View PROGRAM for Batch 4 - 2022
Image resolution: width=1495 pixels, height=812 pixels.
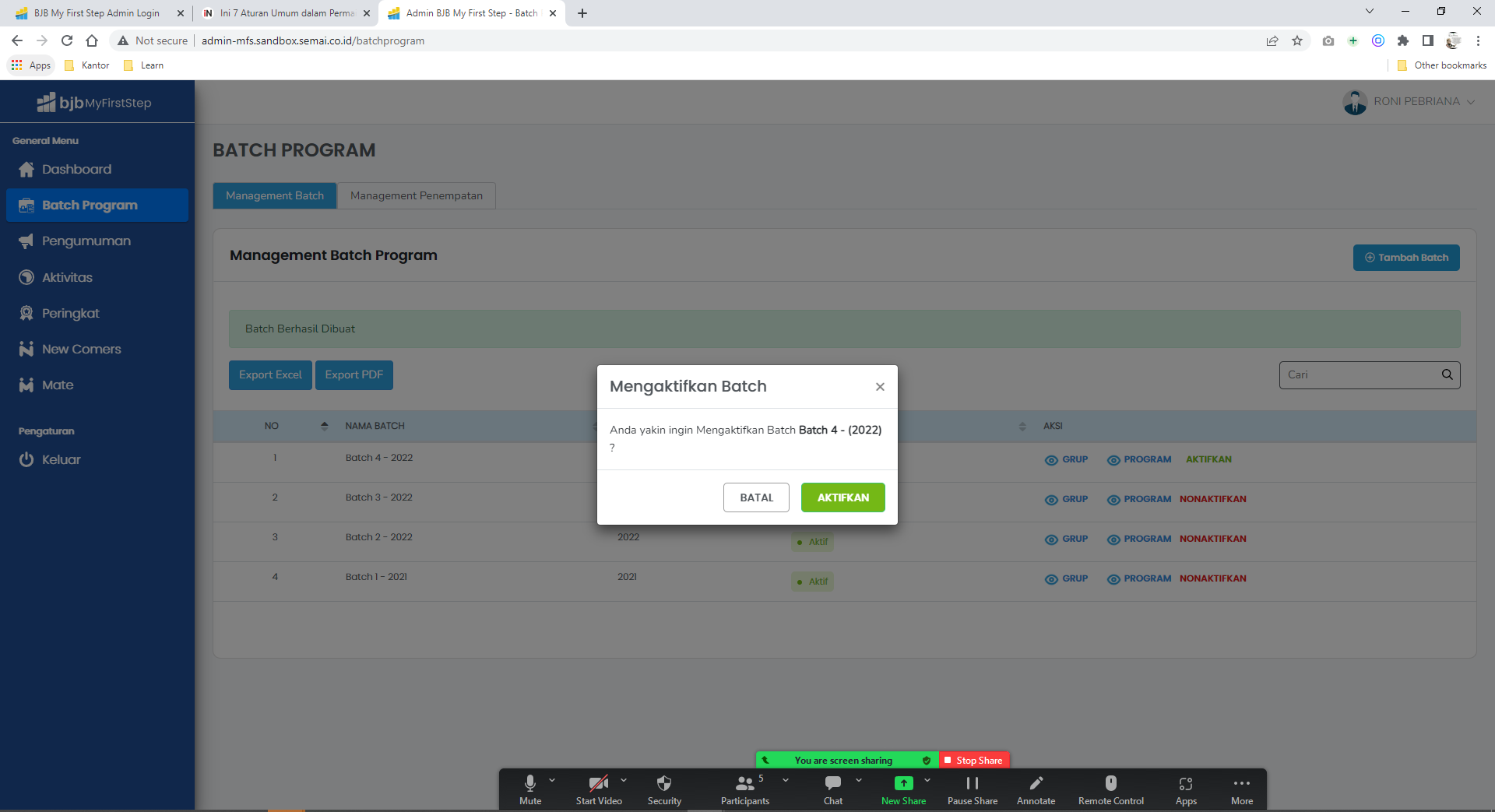(1139, 459)
